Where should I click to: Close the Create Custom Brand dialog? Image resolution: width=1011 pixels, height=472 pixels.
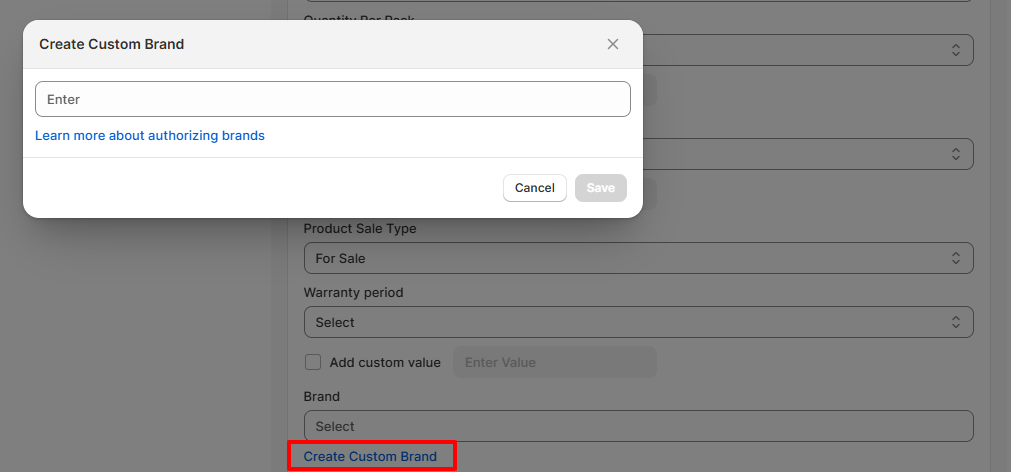click(x=613, y=44)
